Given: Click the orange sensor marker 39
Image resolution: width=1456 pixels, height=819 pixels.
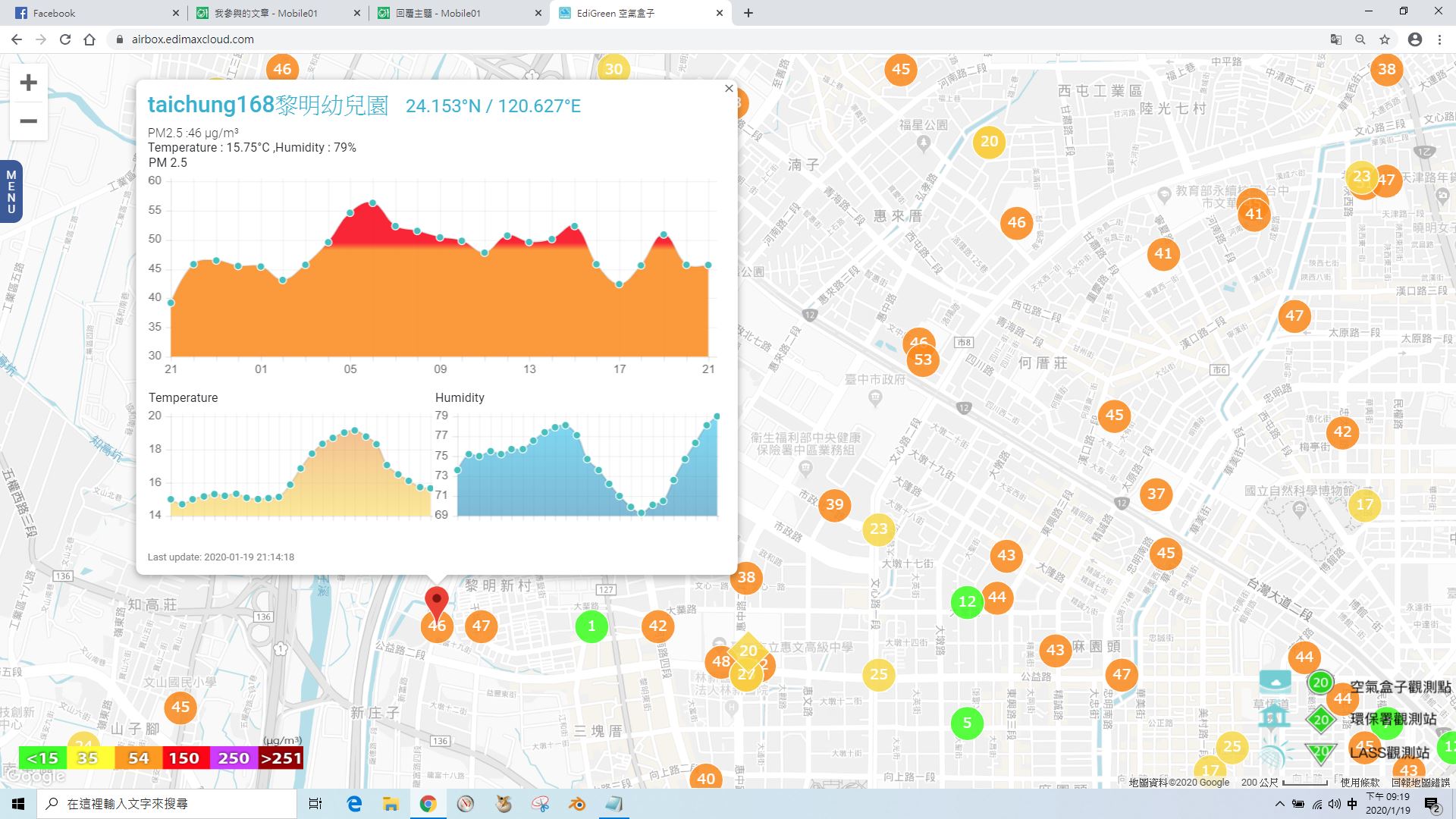Looking at the screenshot, I should [834, 505].
